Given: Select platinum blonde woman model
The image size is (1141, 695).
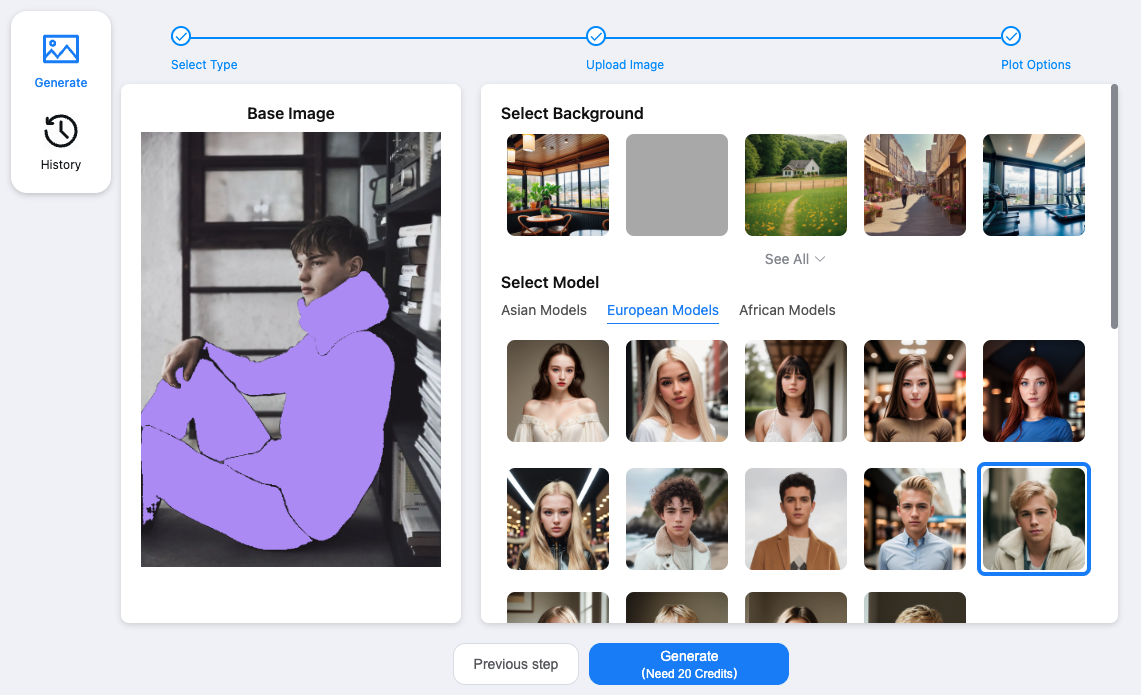Looking at the screenshot, I should coord(677,391).
